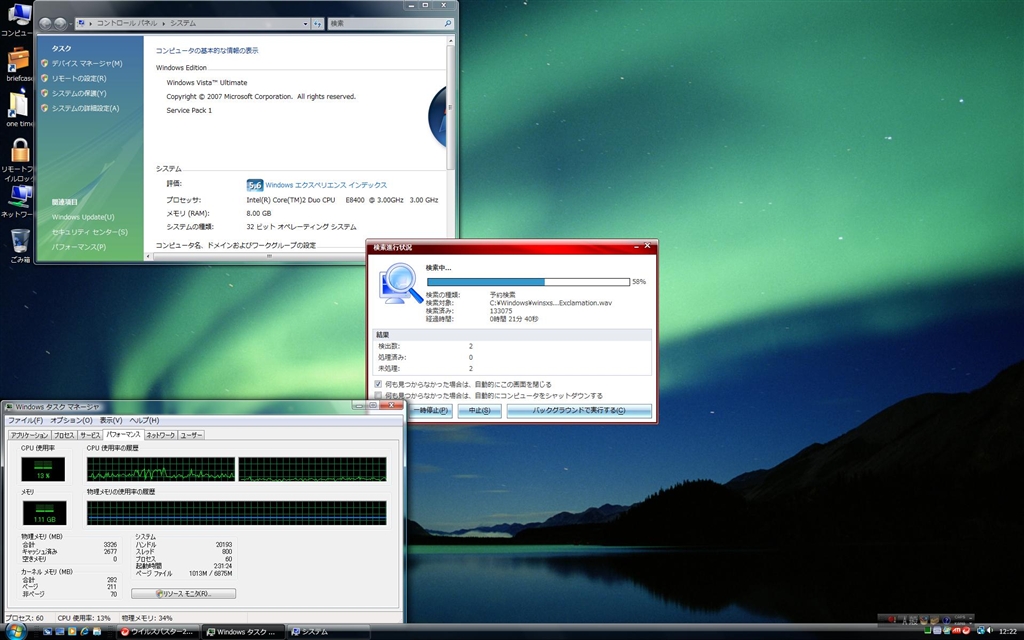1024x640 pixels.
Task: Click the Back arrow in System window
Action: [x=45, y=24]
